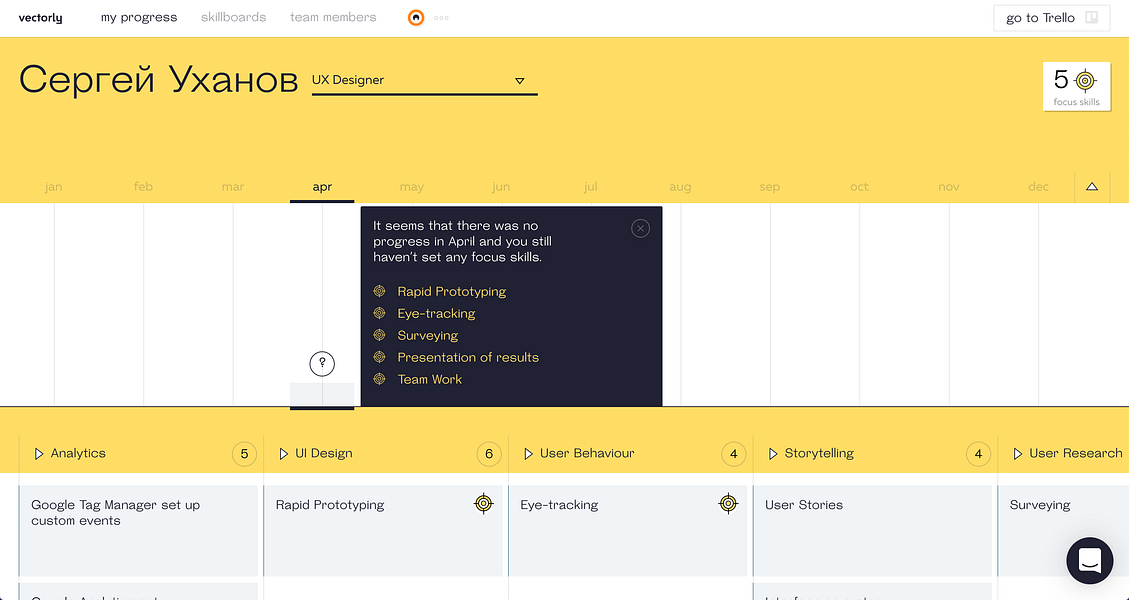Viewport: 1129px width, 600px height.
Task: Expand the UI Design skill column
Action: [x=284, y=454]
